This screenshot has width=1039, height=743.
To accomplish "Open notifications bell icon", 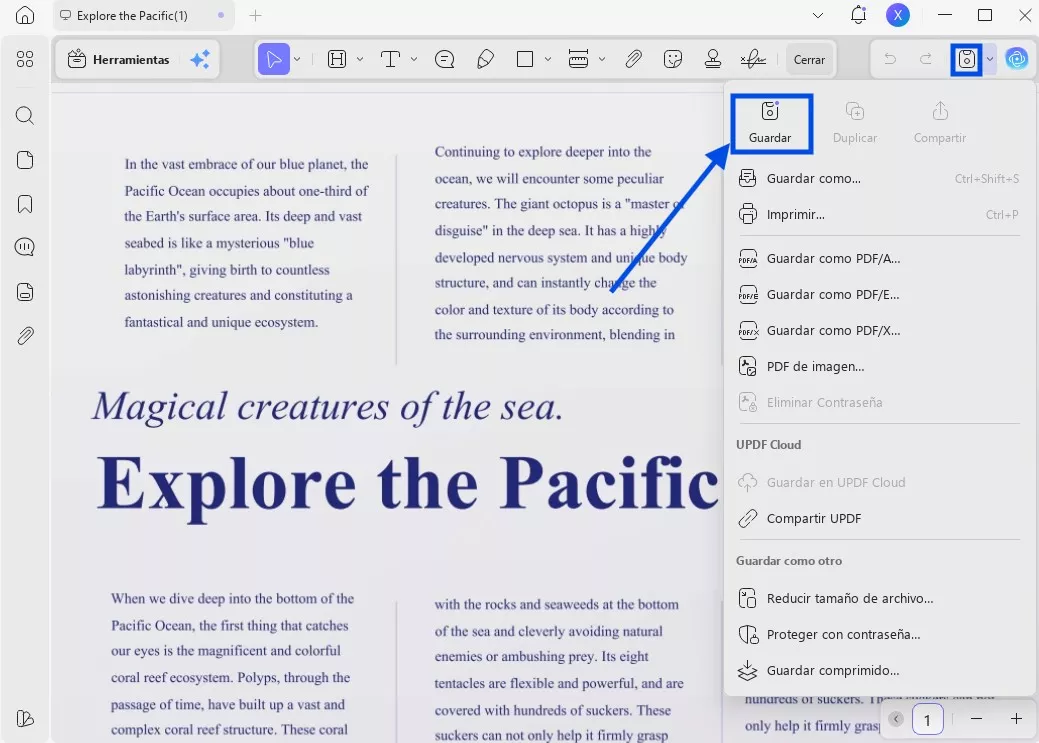I will click(x=858, y=15).
